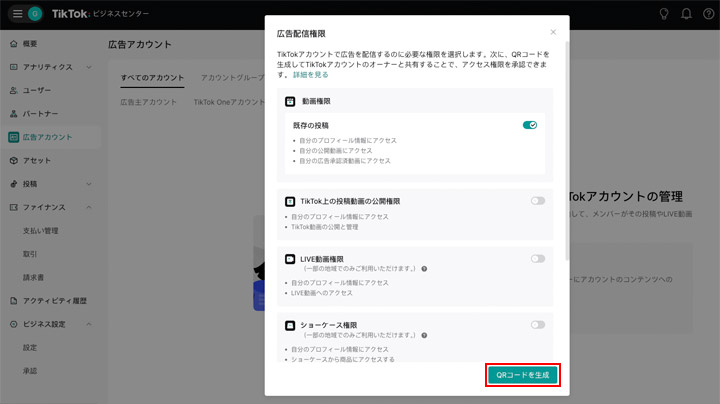Open the help question mark icon

[709, 14]
